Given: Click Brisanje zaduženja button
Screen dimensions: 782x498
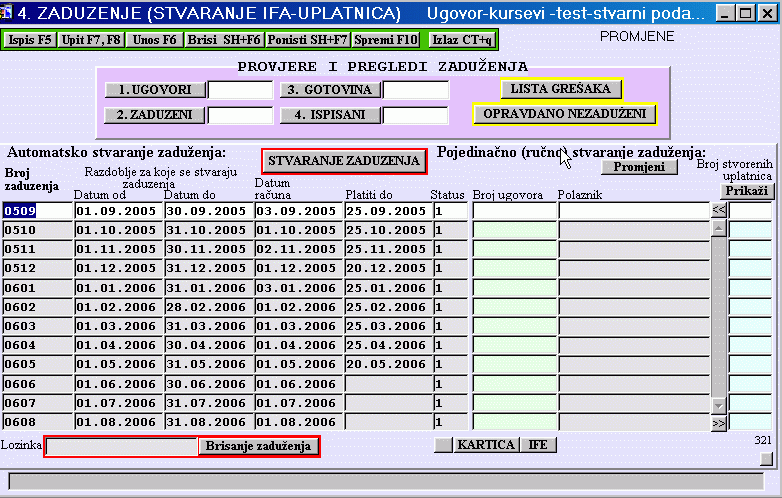Looking at the screenshot, I should (258, 446).
